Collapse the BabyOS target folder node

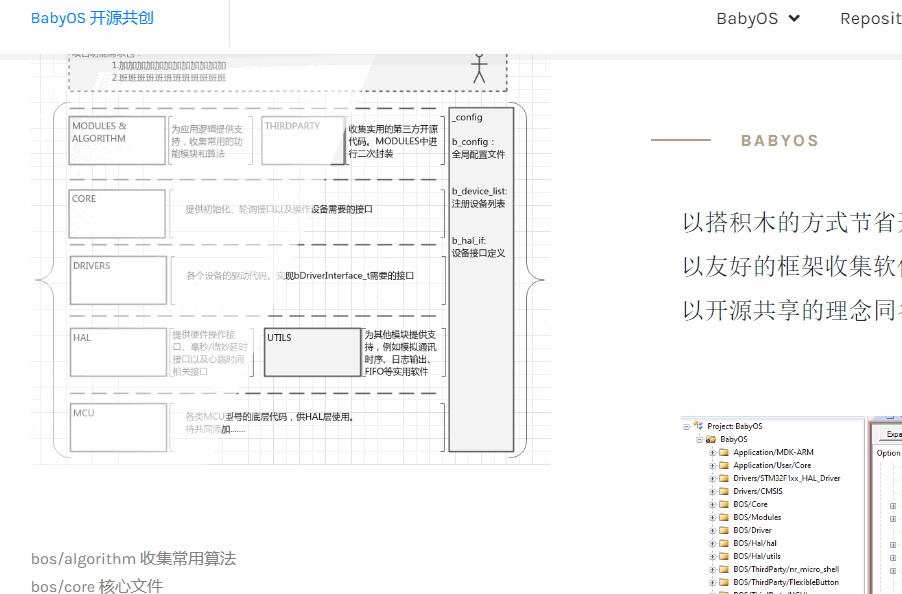pyautogui.click(x=699, y=439)
